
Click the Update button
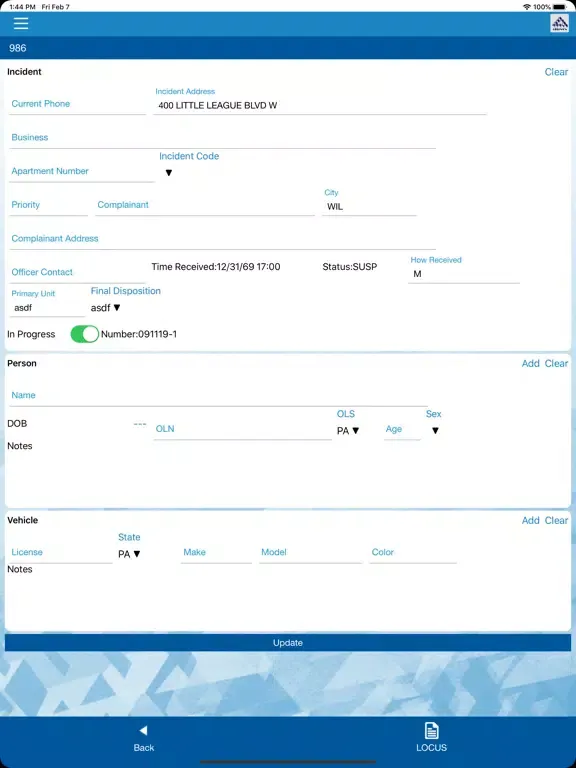click(288, 643)
